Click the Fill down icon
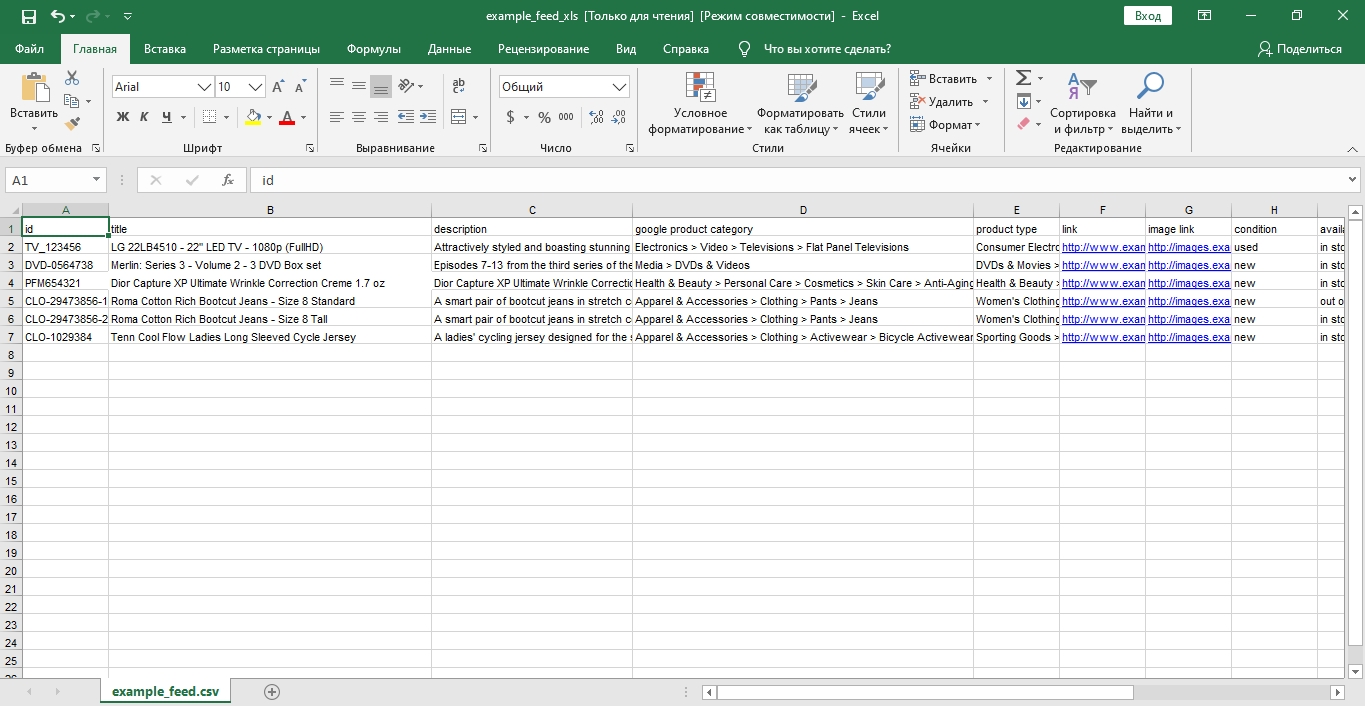 (x=1023, y=101)
